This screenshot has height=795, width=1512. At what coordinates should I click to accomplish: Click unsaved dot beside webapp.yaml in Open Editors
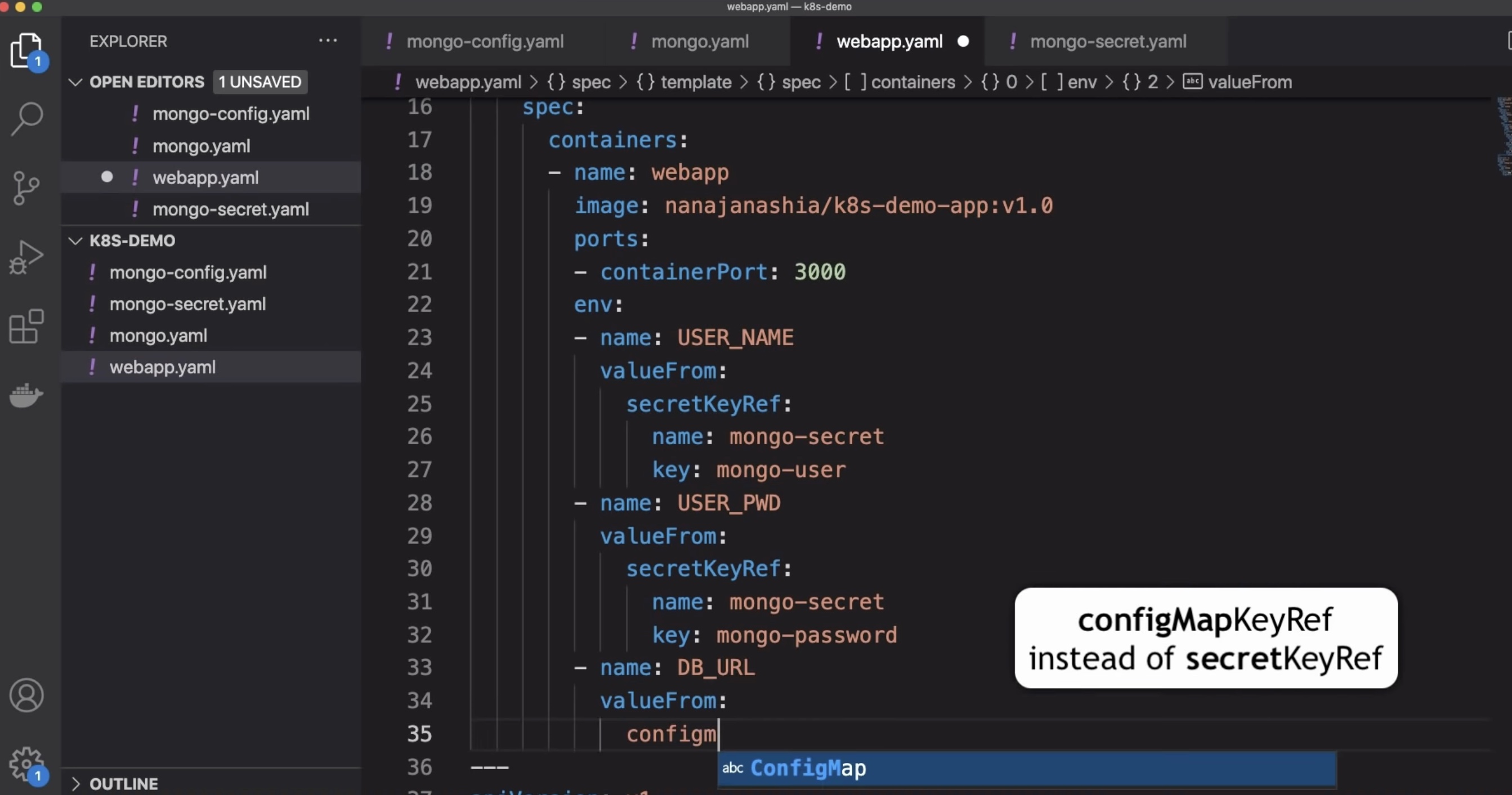[x=107, y=177]
